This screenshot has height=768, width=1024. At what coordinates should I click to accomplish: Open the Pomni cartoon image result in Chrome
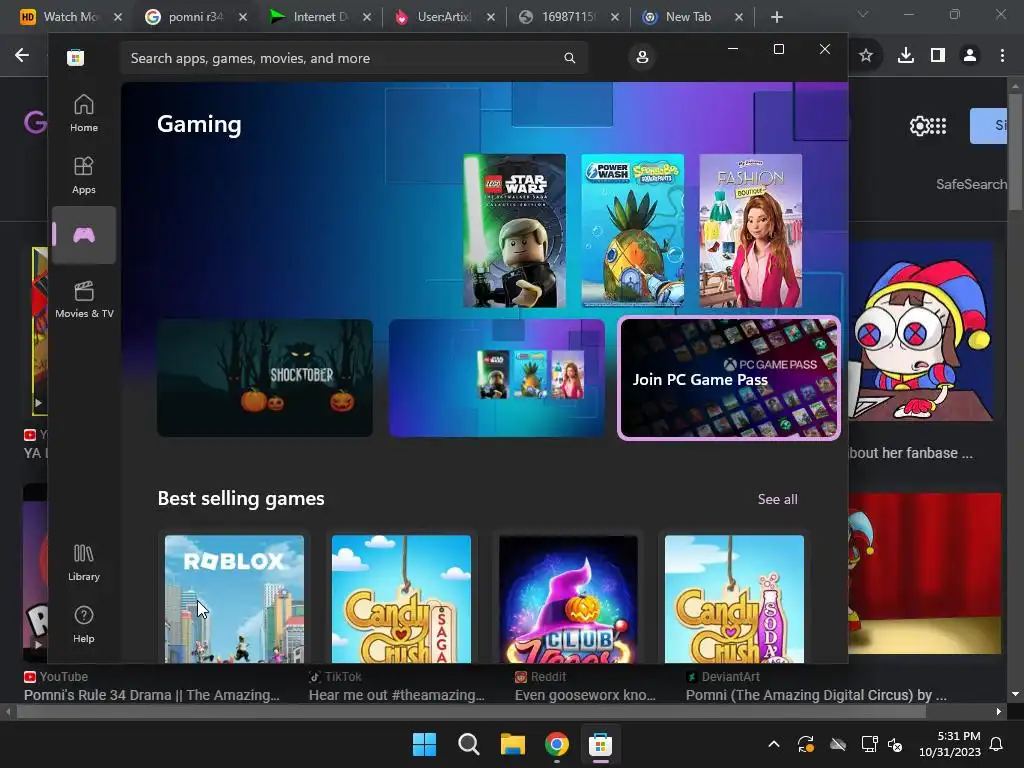(921, 332)
